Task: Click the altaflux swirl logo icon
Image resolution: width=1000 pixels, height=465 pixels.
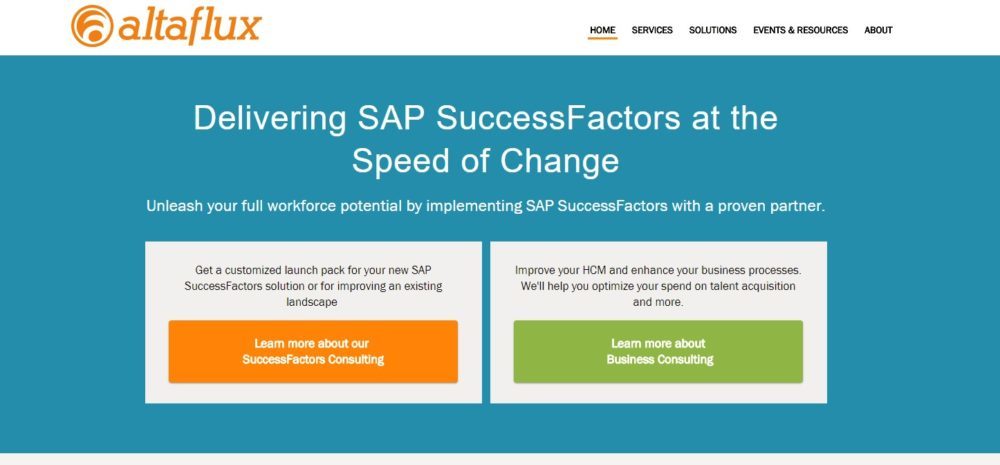Action: pyautogui.click(x=94, y=25)
